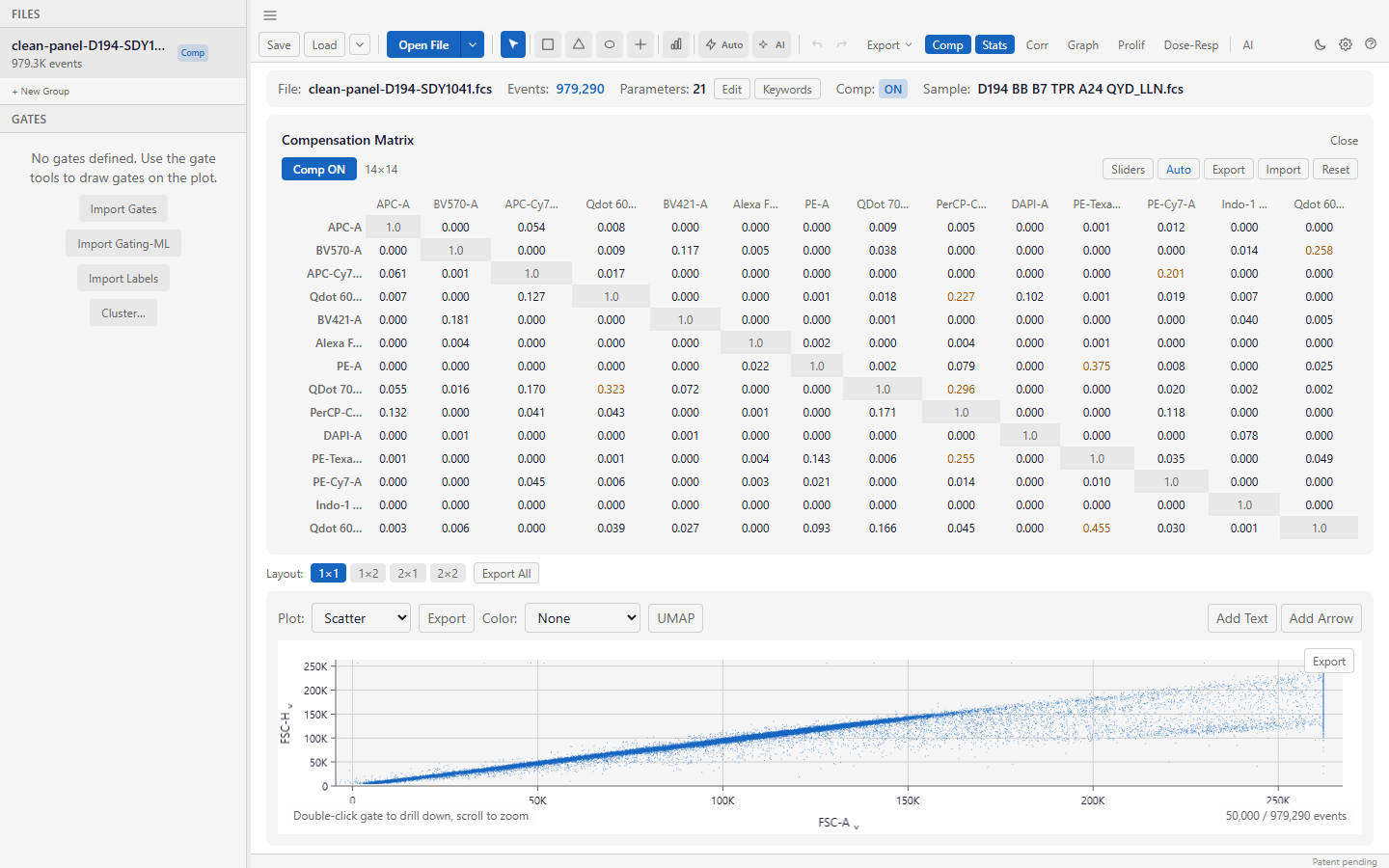
Task: Open the Keywords button
Action: click(787, 89)
